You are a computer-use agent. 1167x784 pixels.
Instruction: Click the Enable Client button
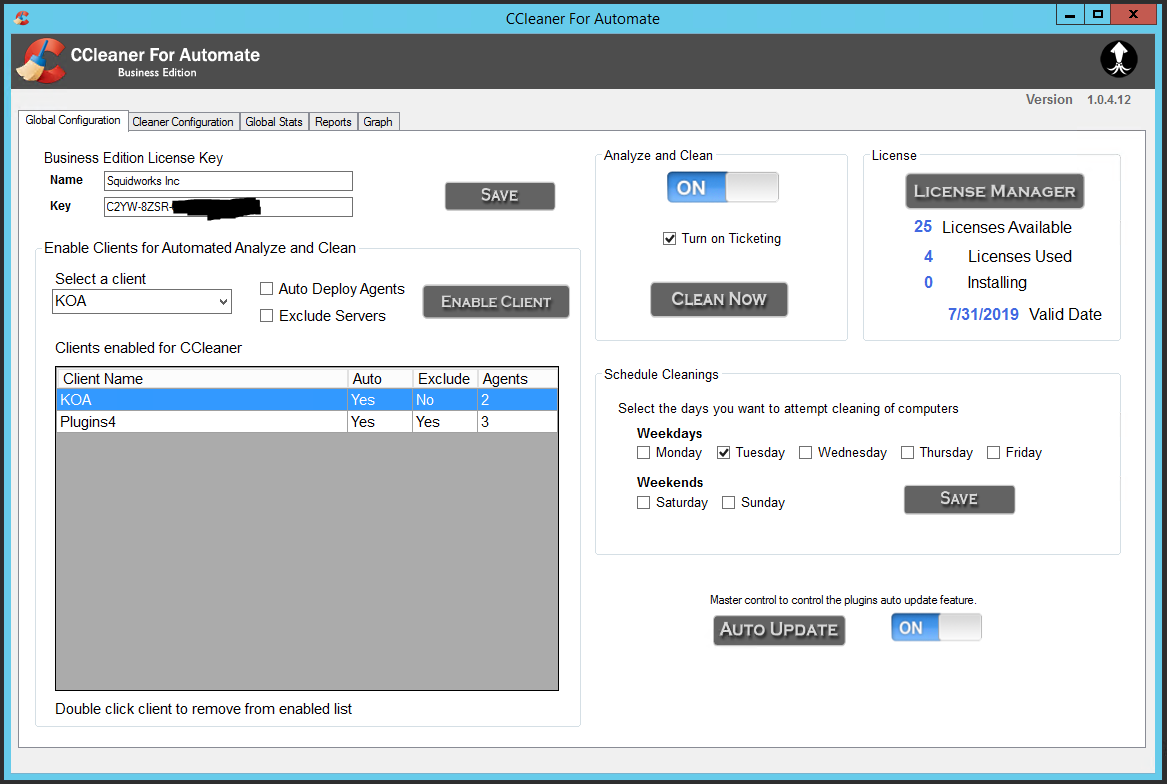coord(496,302)
